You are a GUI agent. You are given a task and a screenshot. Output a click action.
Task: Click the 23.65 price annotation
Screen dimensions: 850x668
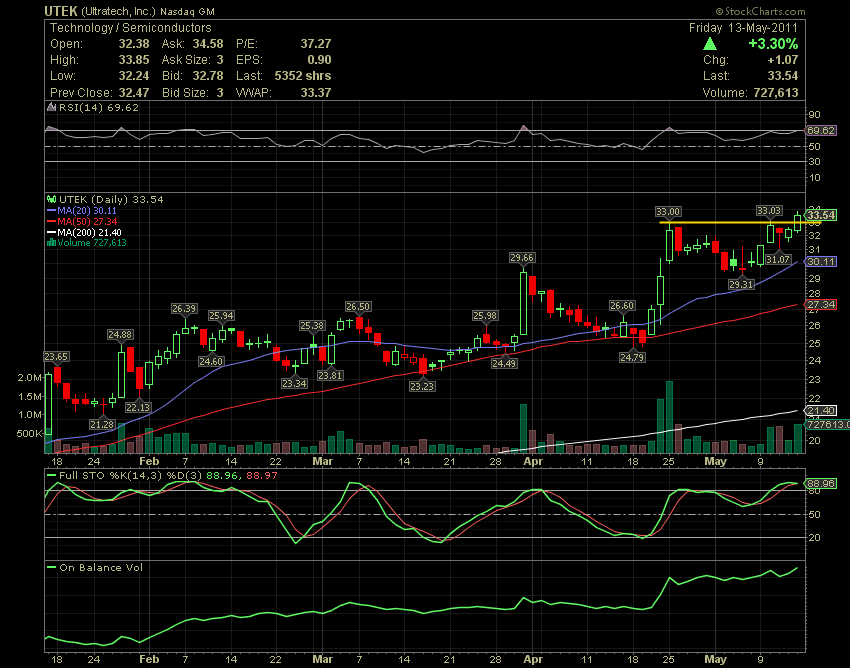[x=56, y=357]
